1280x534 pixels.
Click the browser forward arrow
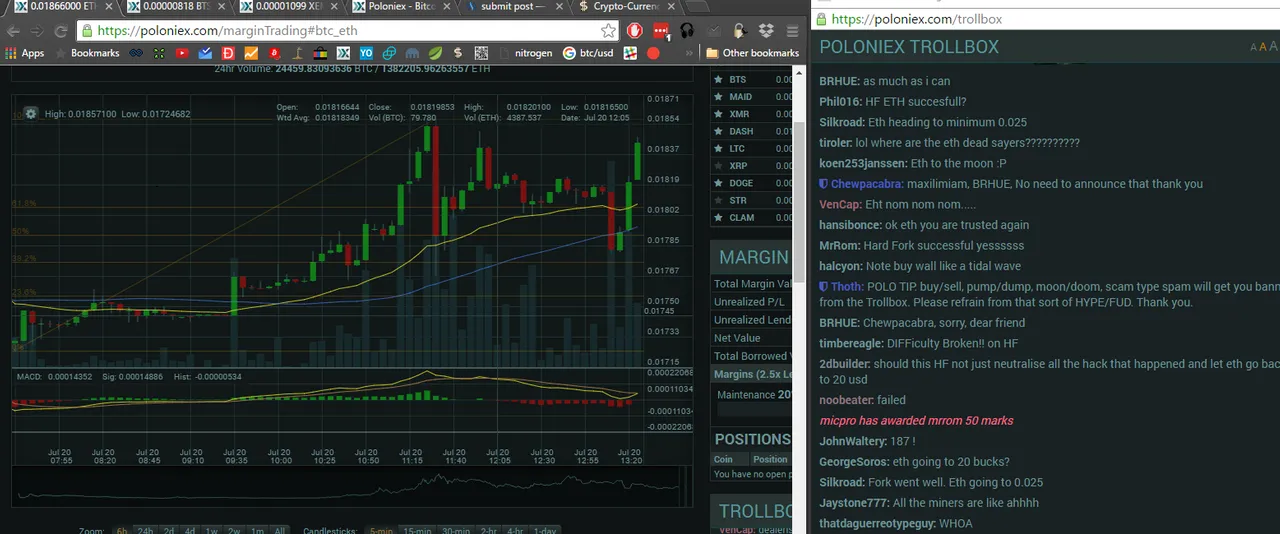(39, 30)
